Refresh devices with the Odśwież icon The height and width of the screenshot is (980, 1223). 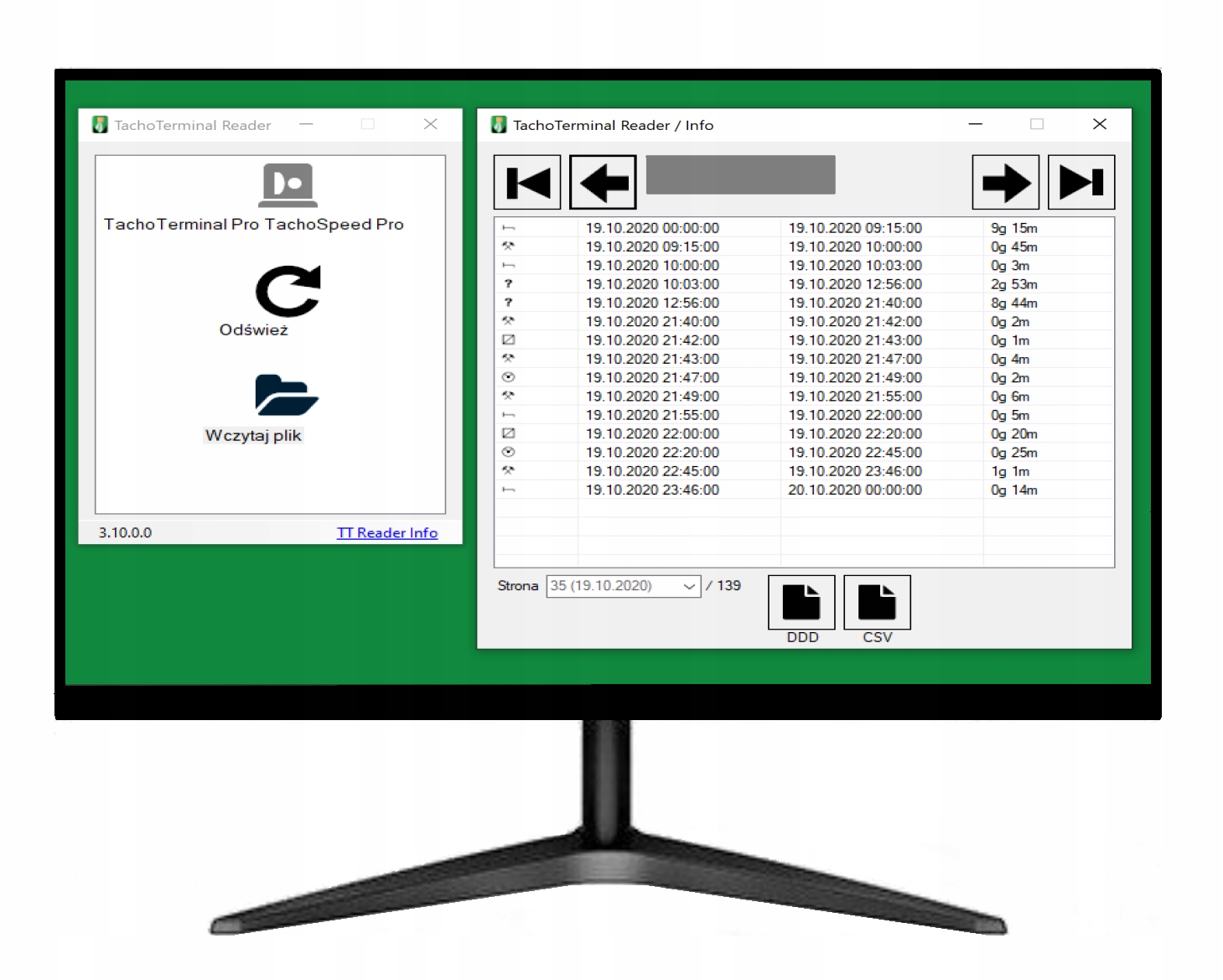tap(288, 291)
